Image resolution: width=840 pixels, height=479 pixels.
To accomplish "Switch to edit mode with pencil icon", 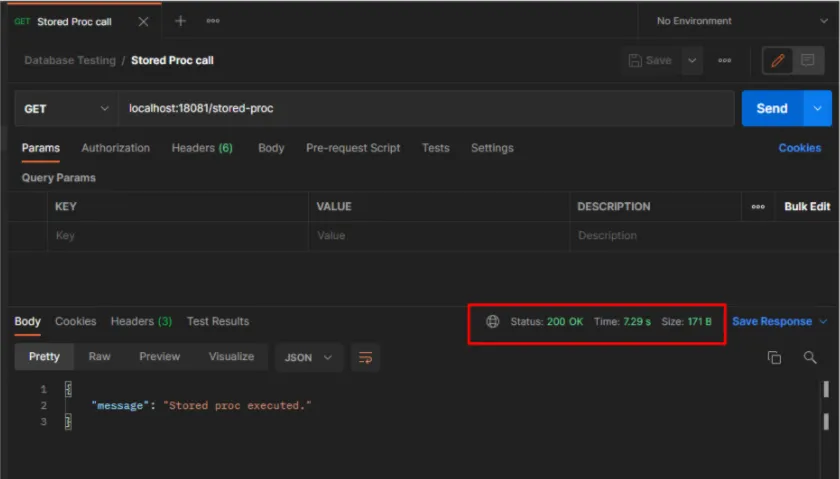I will pyautogui.click(x=778, y=61).
